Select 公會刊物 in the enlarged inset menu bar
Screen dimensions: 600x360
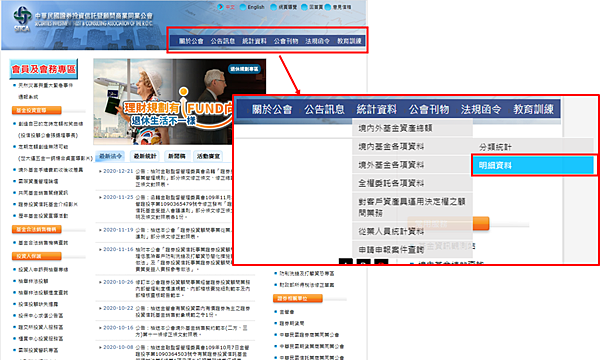click(429, 109)
